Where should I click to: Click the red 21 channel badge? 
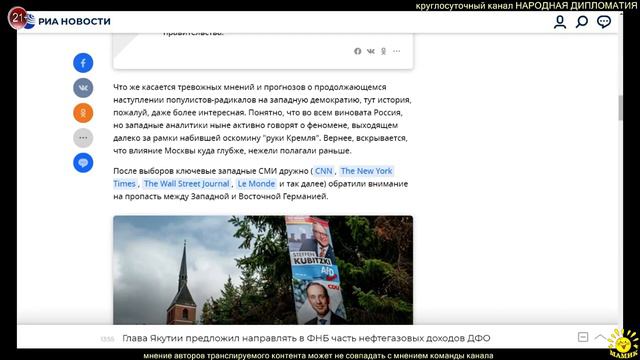pyautogui.click(x=17, y=18)
